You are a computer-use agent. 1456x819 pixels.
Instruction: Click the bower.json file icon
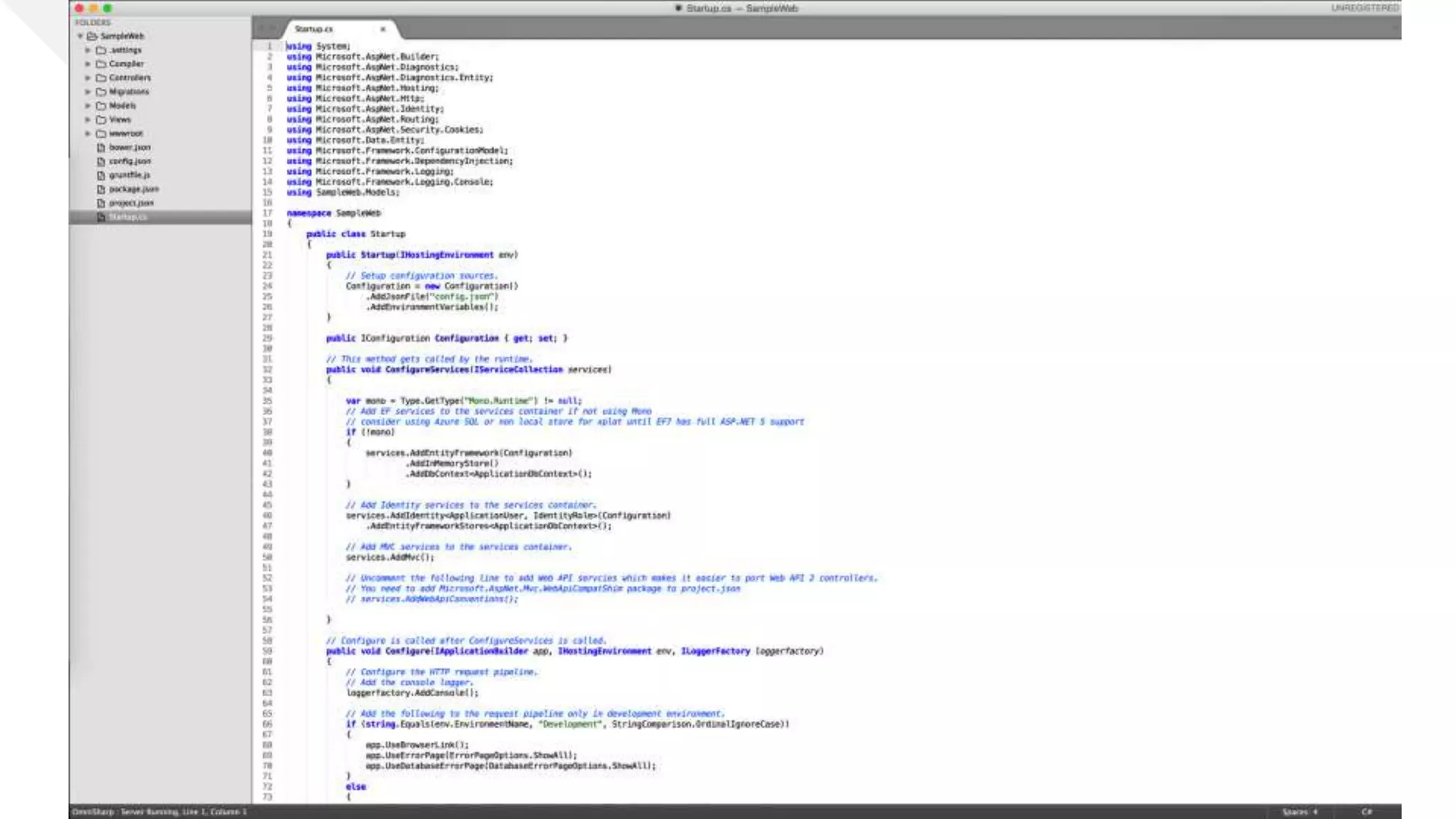101,148
